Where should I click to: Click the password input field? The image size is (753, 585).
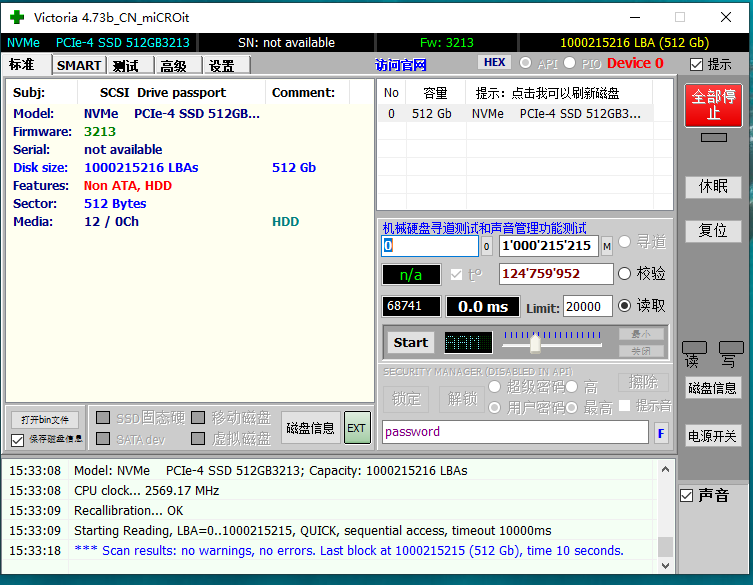coord(515,432)
